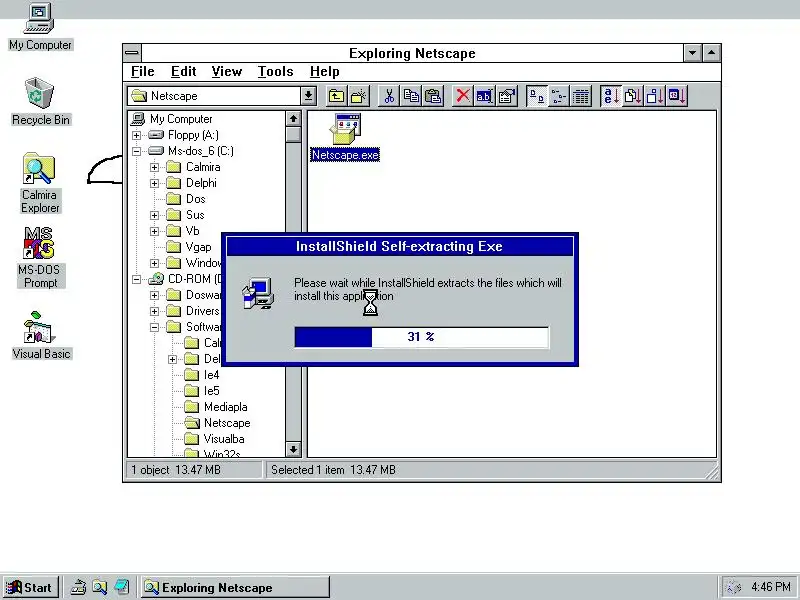
Task: Open Properties from the toolbar
Action: (507, 96)
